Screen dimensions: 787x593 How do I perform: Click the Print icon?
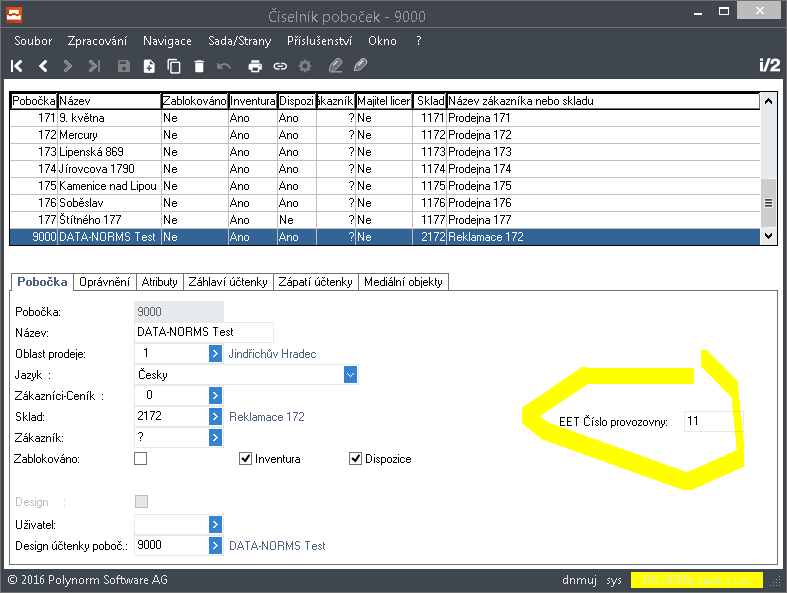click(x=255, y=66)
